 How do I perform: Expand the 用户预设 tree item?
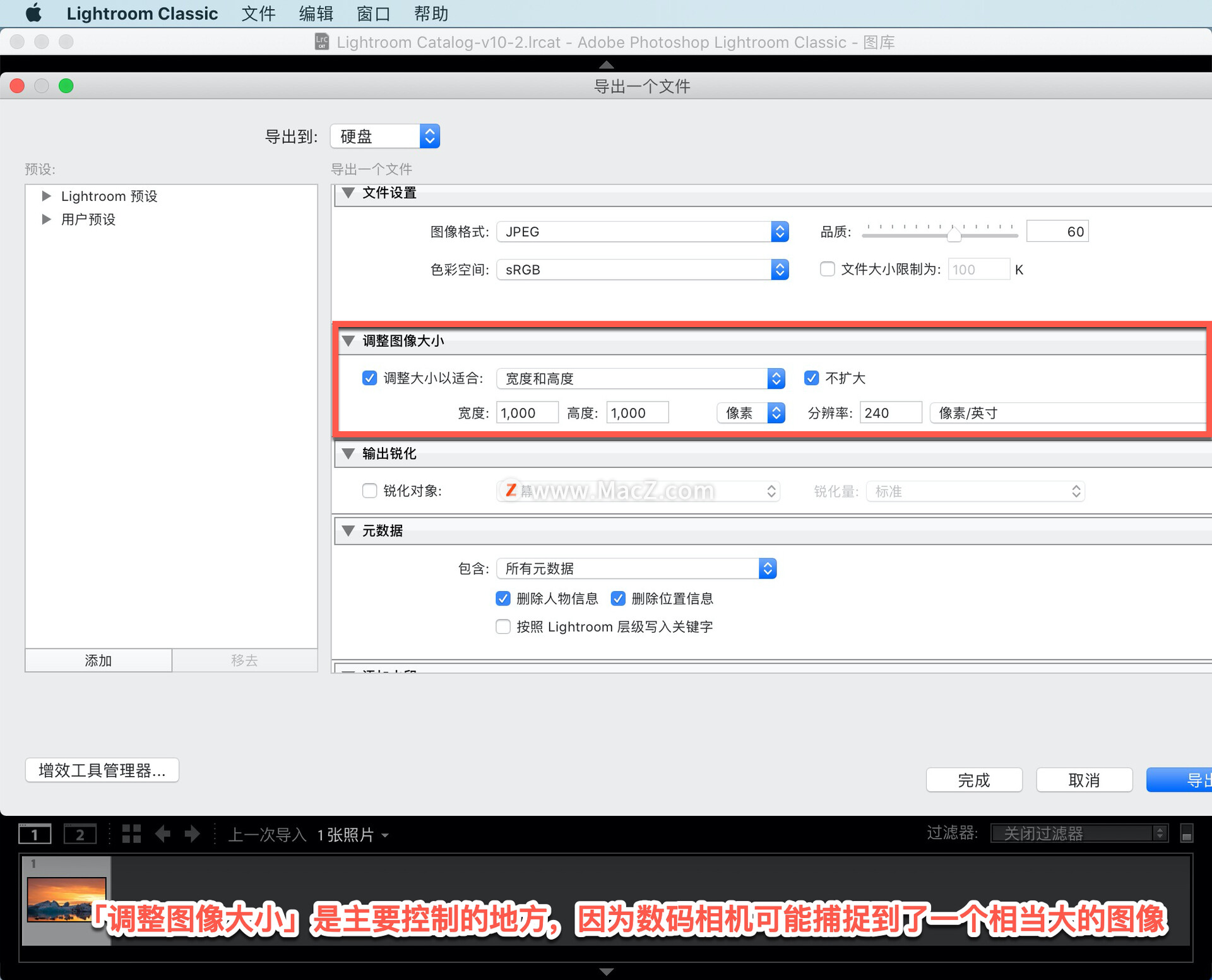tap(46, 220)
